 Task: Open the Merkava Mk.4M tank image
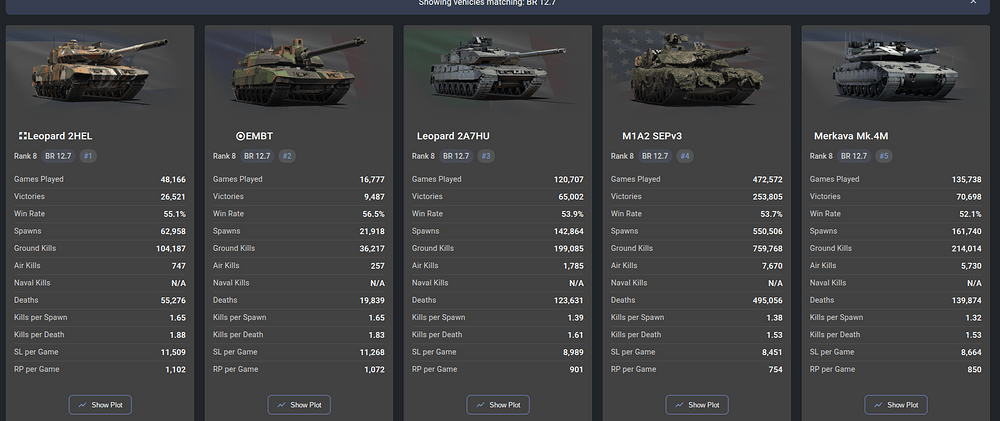tap(896, 70)
